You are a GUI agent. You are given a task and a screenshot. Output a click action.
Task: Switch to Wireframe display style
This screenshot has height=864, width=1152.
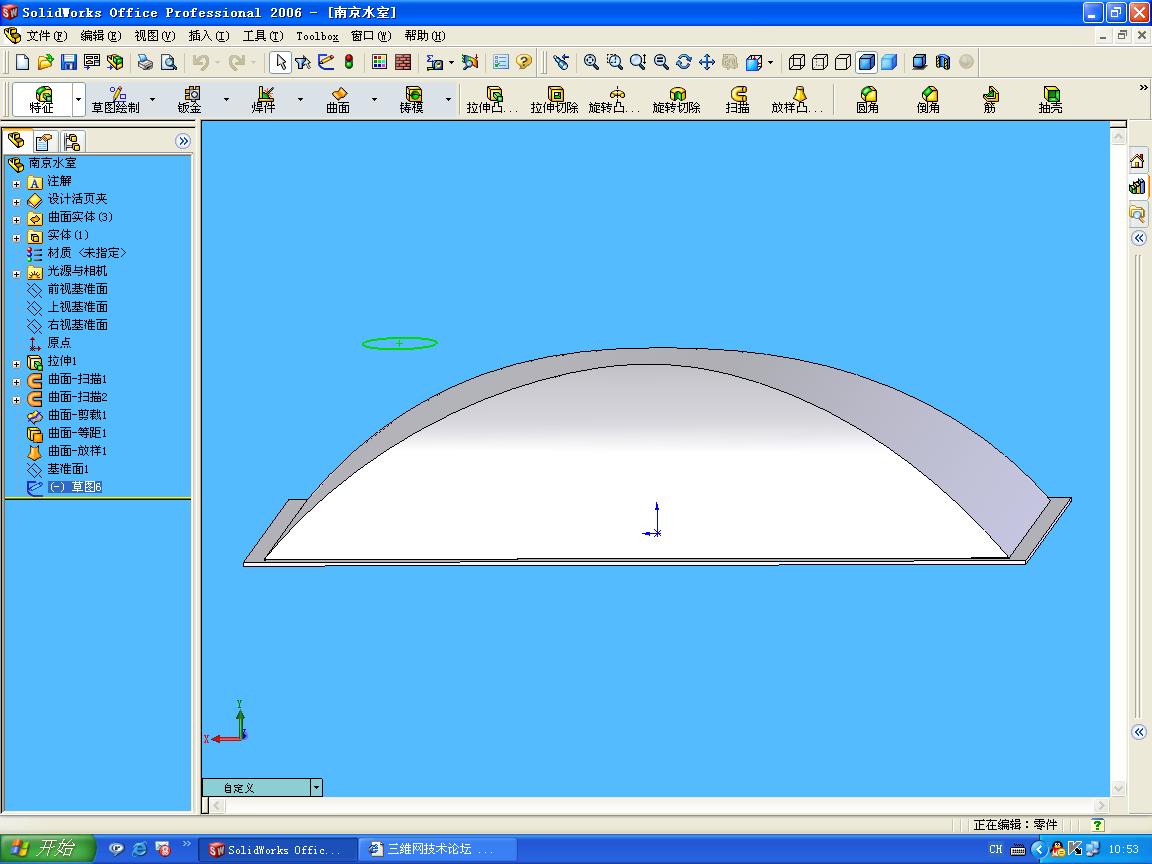pos(796,62)
